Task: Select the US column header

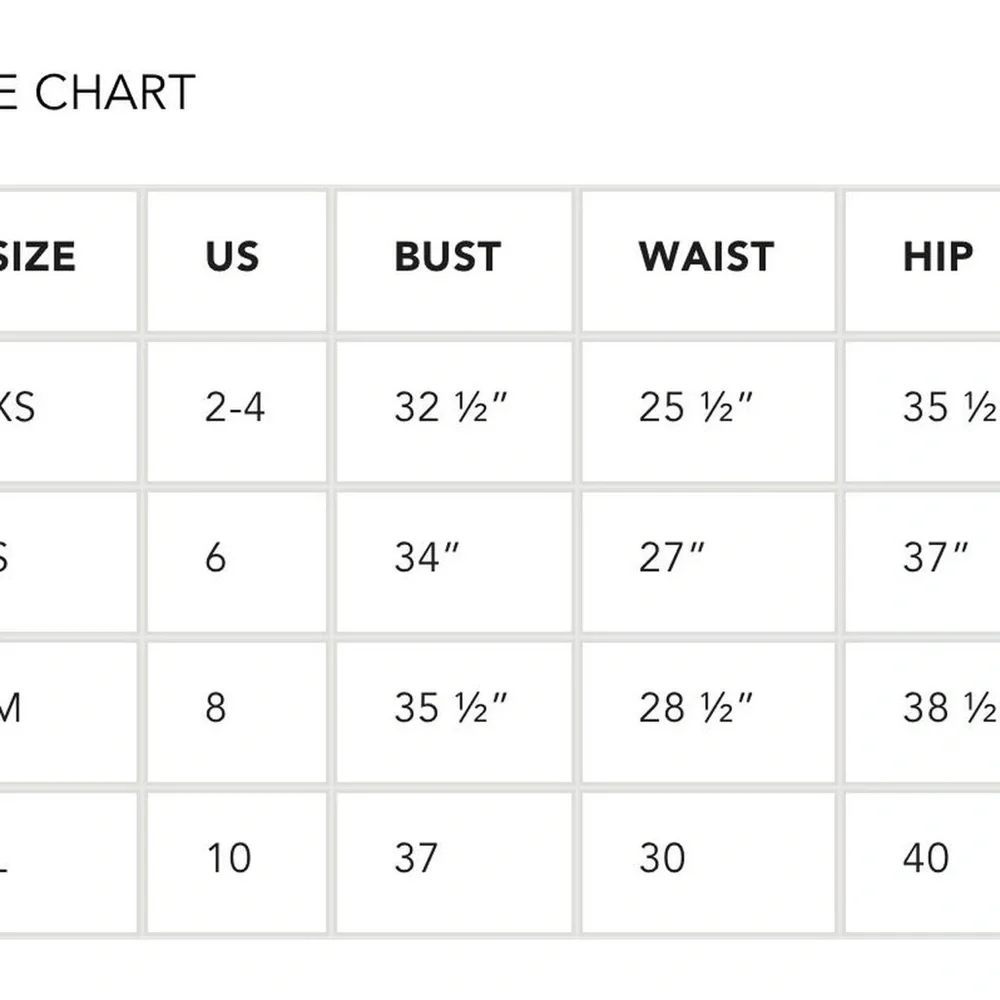Action: click(232, 256)
